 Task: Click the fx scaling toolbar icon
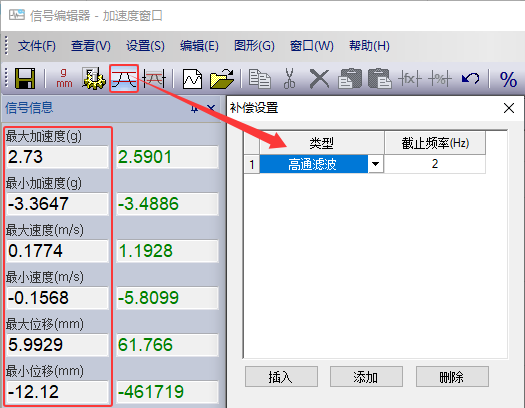pos(409,79)
